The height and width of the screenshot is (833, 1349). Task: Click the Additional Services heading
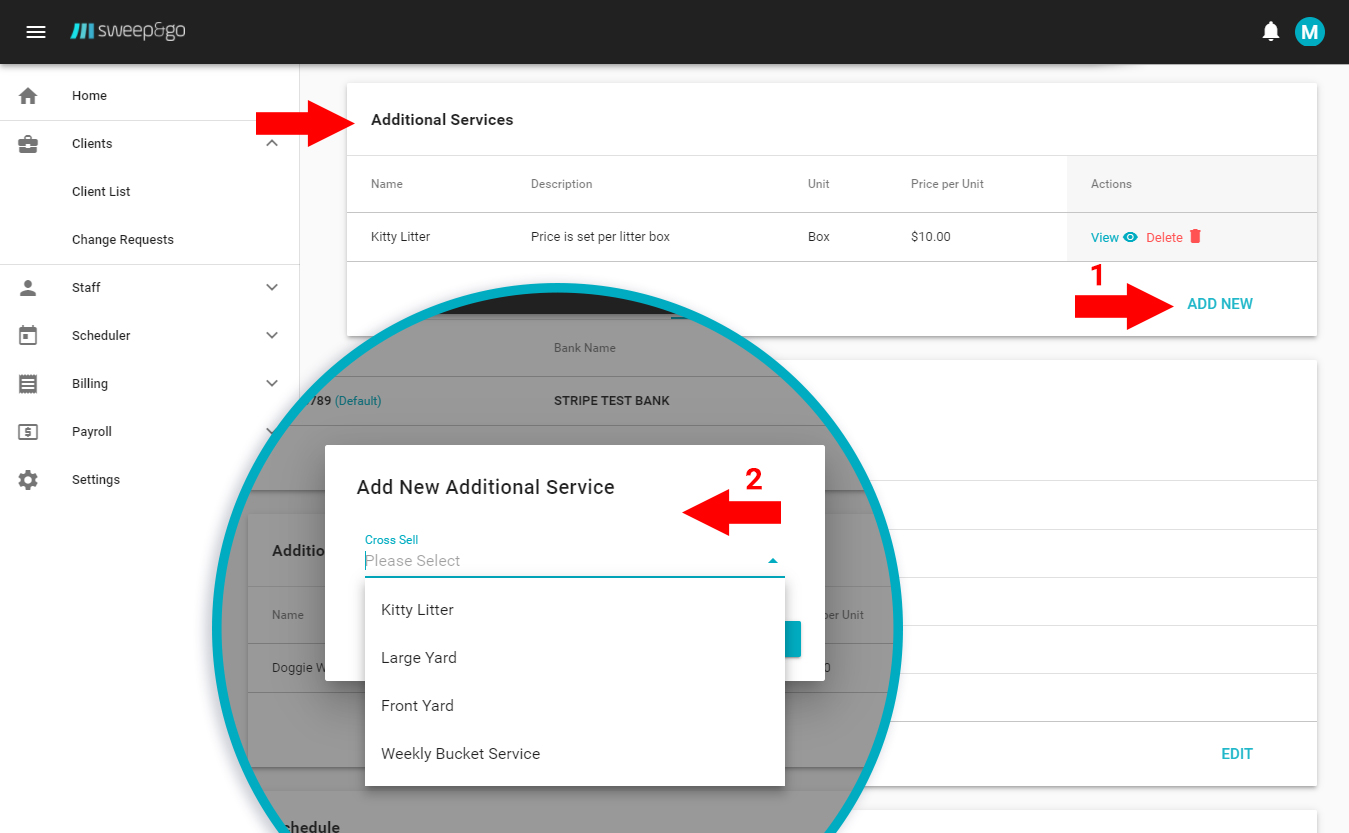coord(442,120)
